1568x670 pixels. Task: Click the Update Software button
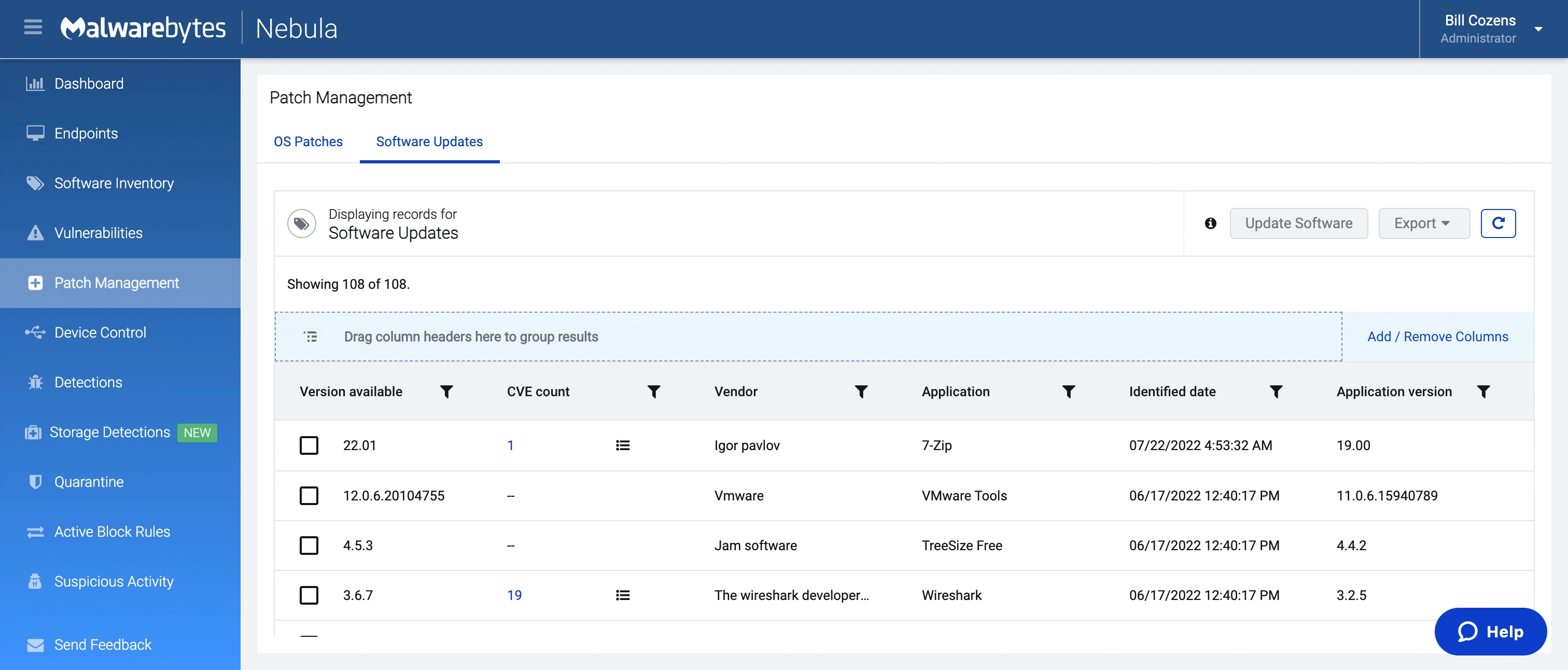click(1298, 224)
